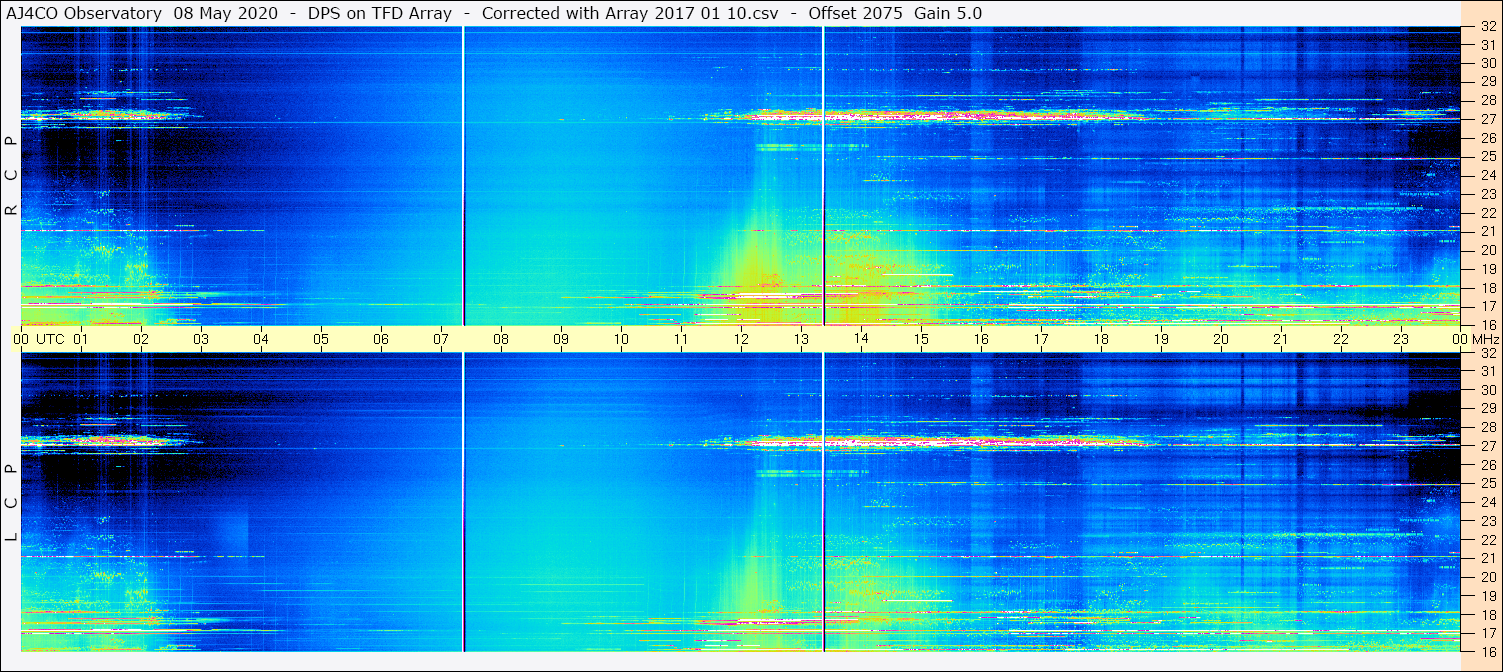Pick the 27 MHz tick of the RCP panel
1503x672 pixels.
point(1487,119)
